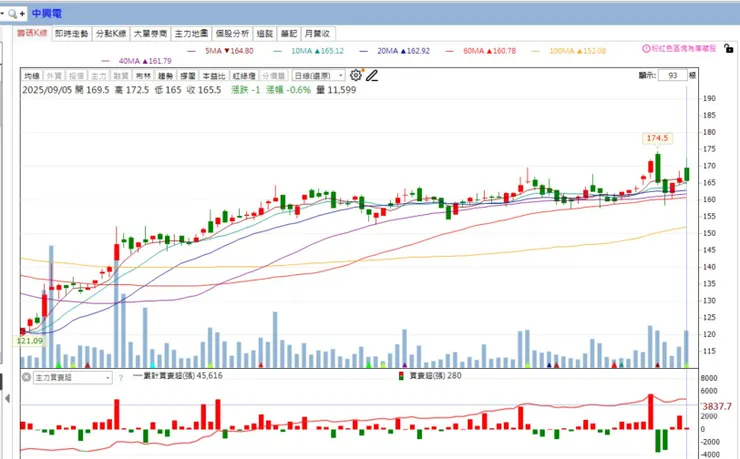Switch to the 分點K線 tab
Image resolution: width=740 pixels, height=459 pixels.
111,33
